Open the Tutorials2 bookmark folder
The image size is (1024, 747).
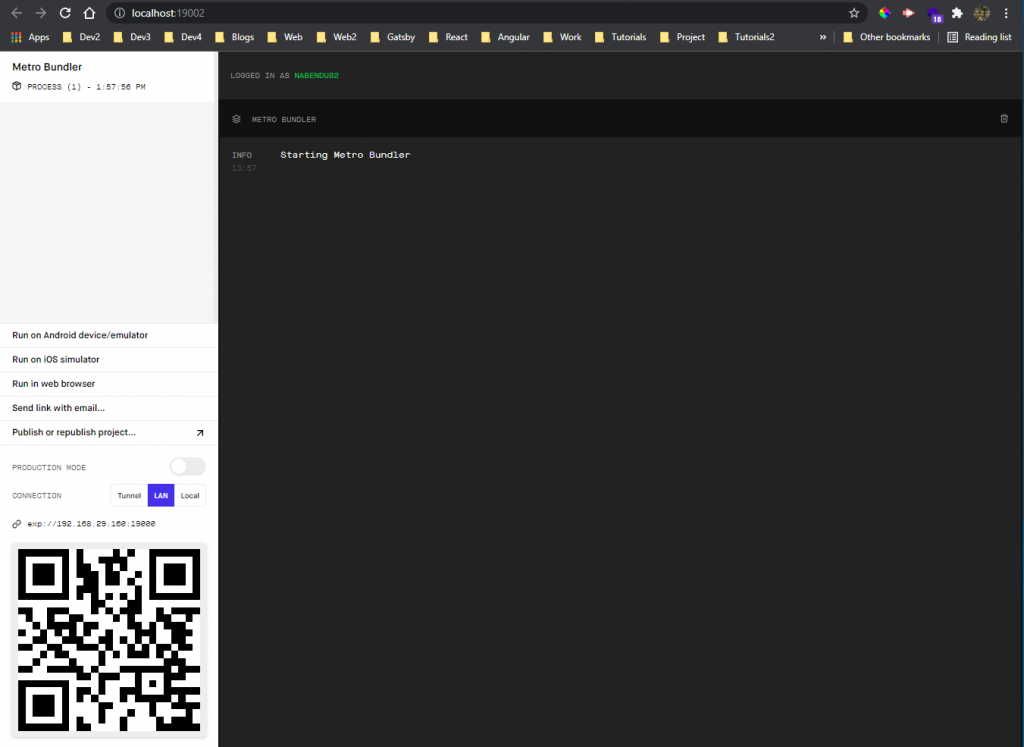746,37
